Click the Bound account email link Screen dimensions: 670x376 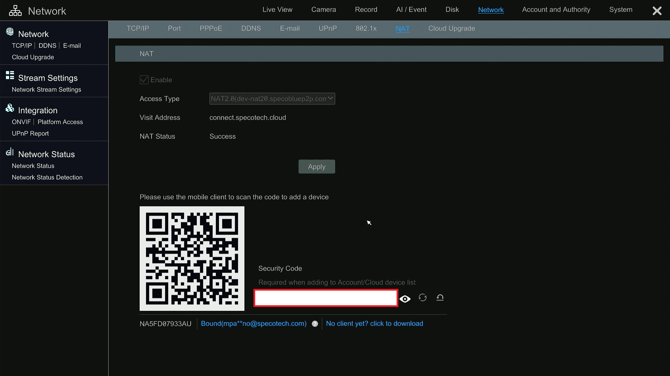pos(253,323)
